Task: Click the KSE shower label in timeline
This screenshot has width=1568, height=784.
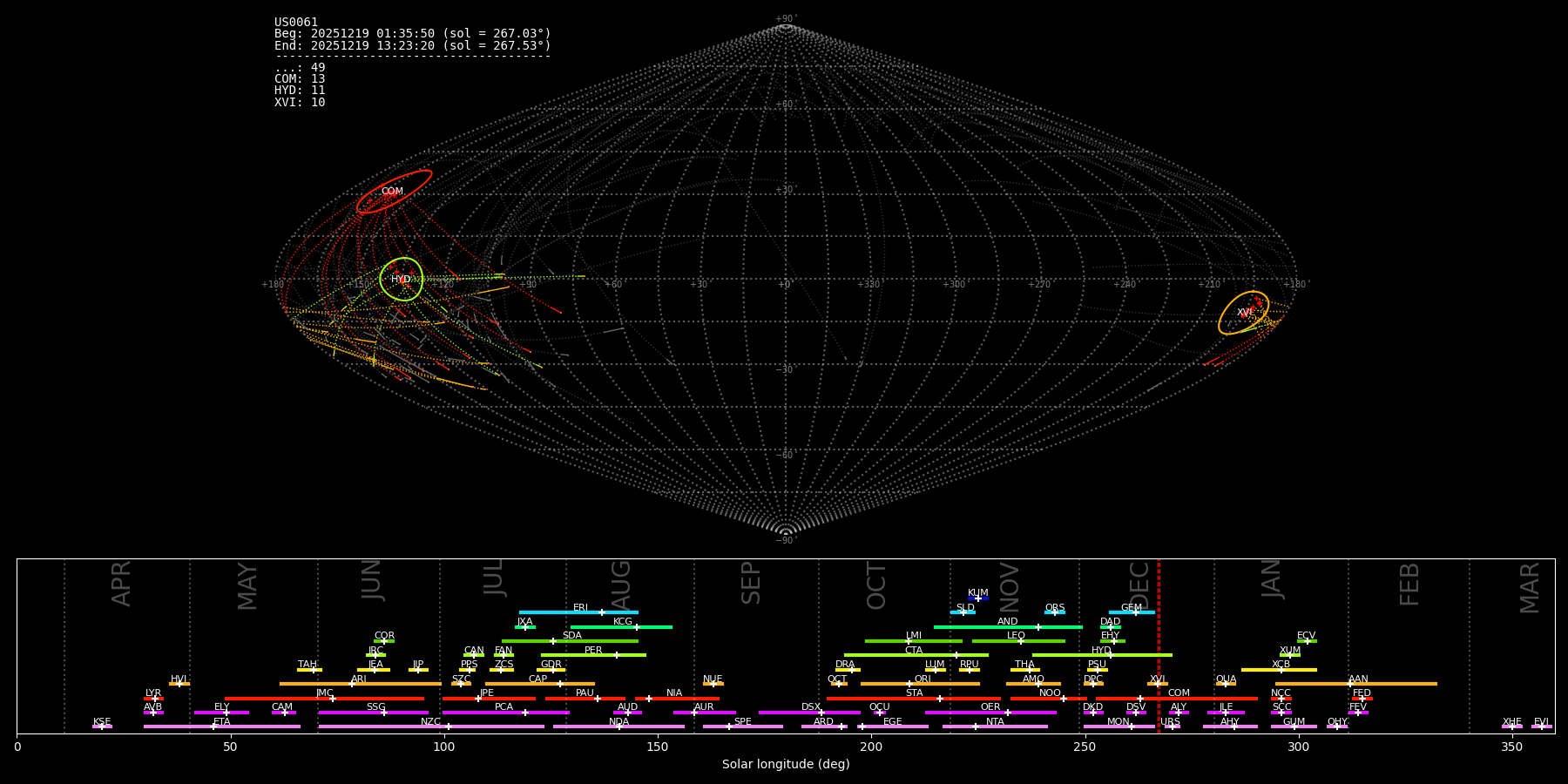Action: pyautogui.click(x=102, y=722)
